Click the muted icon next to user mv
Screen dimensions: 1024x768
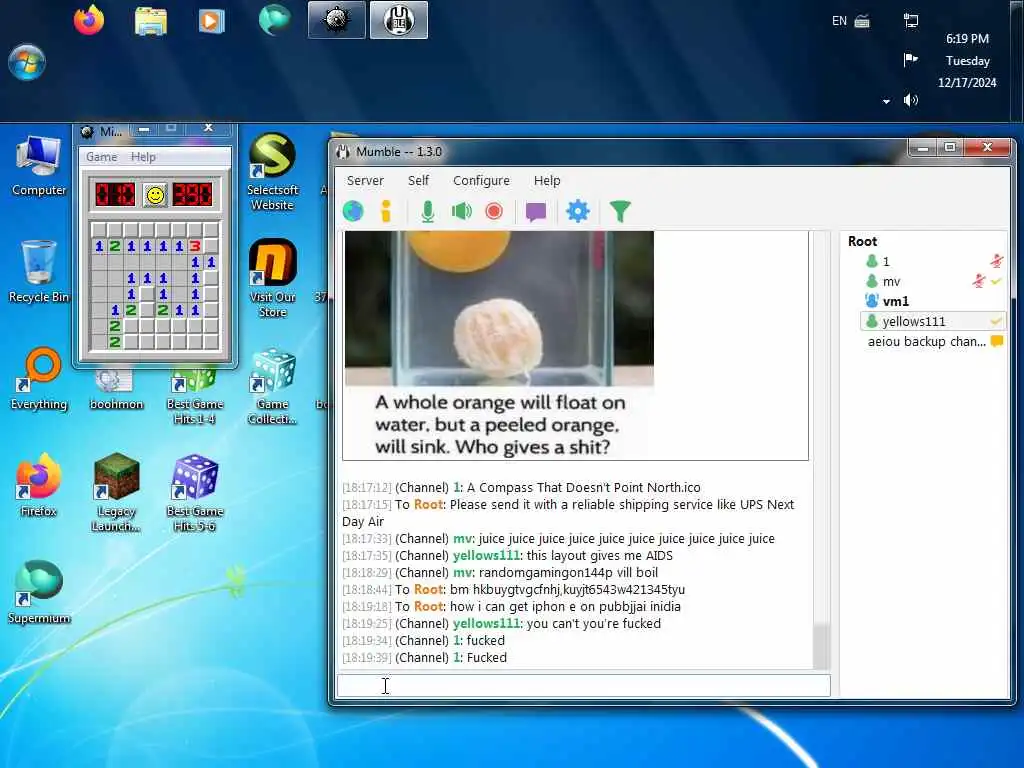click(x=978, y=281)
